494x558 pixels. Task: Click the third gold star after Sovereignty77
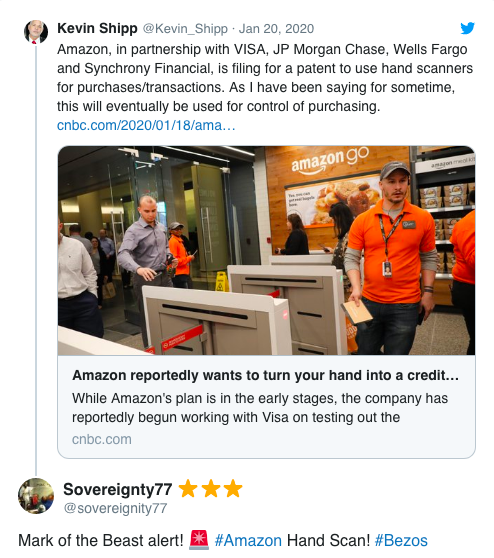click(x=233, y=488)
